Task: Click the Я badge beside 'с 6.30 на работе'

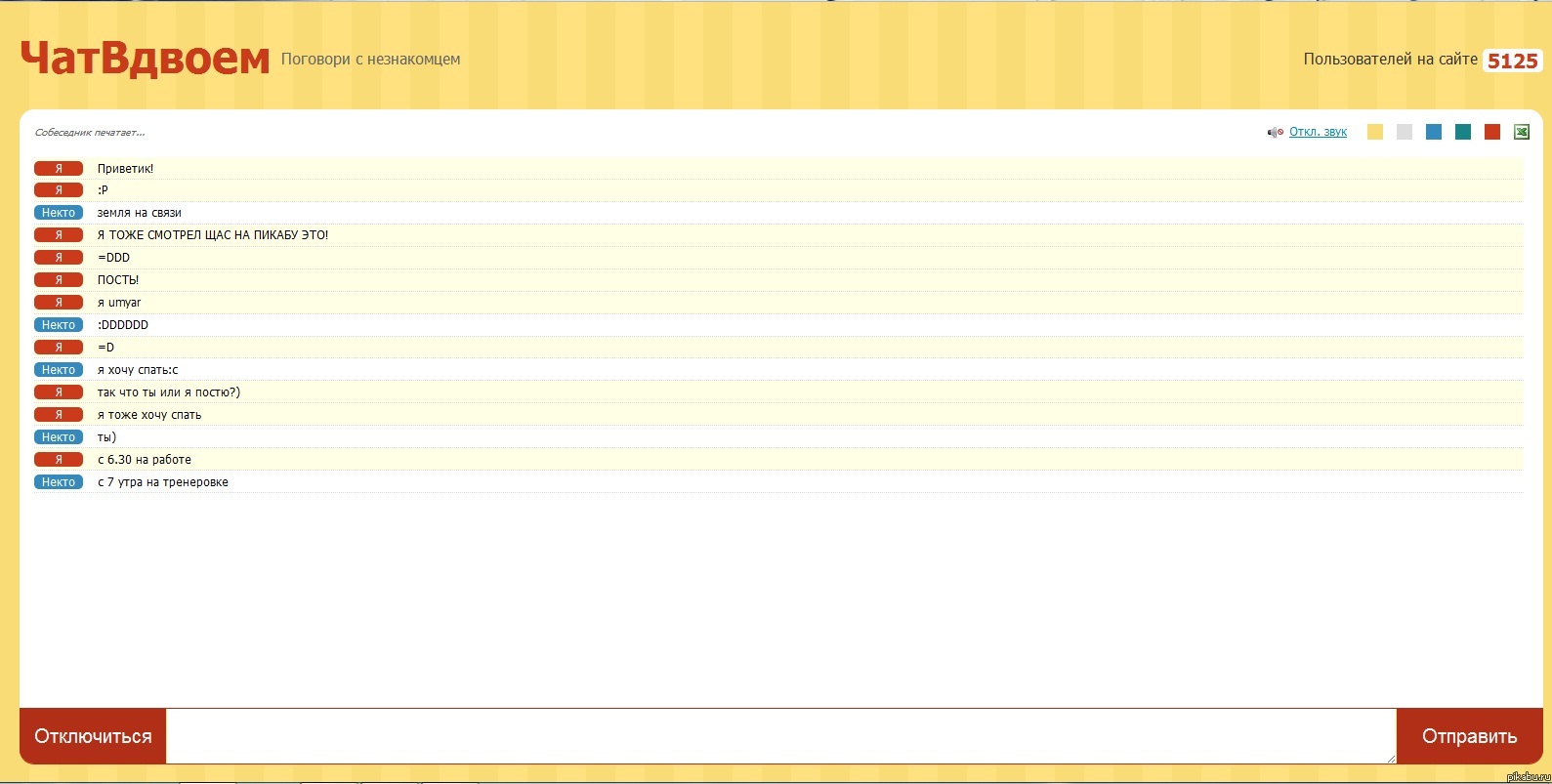Action: click(59, 460)
